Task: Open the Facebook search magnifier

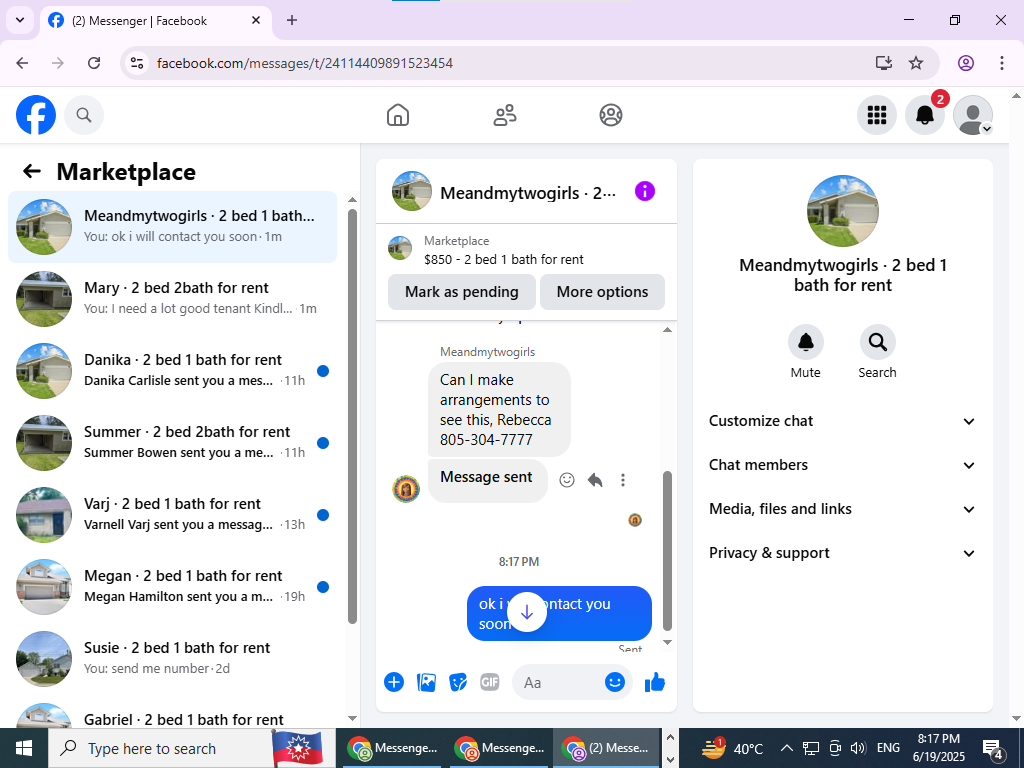Action: pos(84,115)
